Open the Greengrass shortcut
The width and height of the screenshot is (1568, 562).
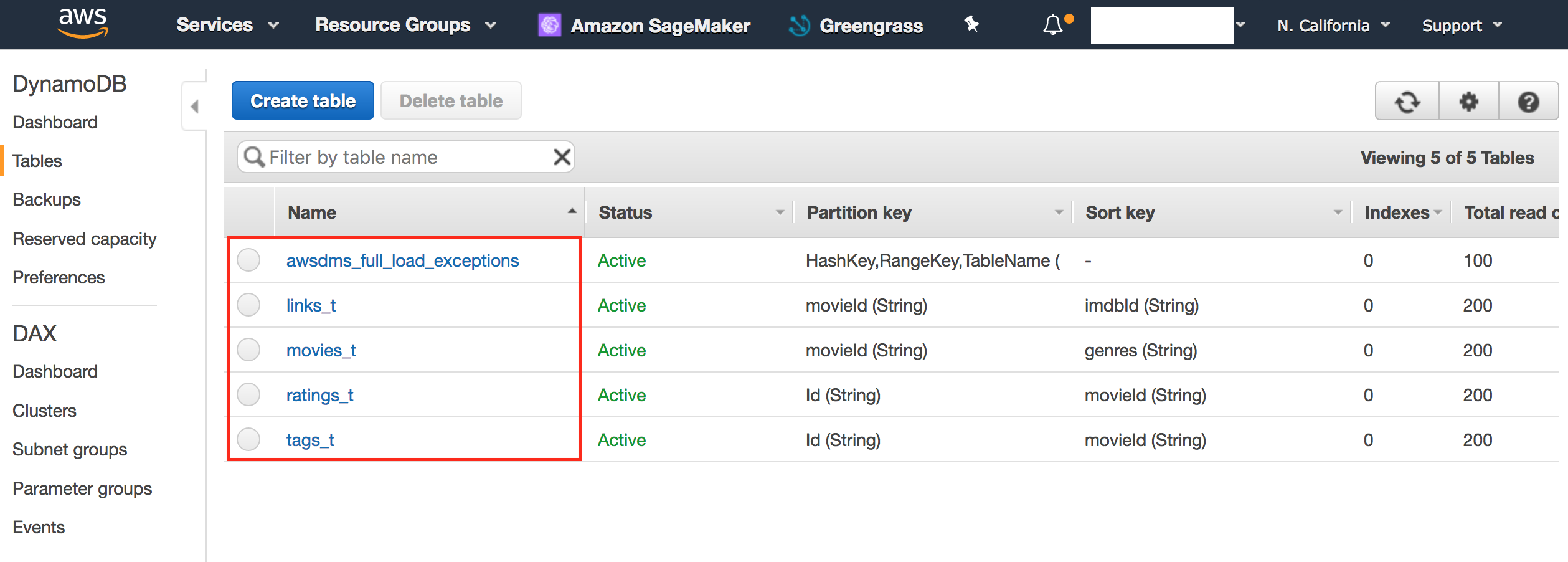click(856, 26)
